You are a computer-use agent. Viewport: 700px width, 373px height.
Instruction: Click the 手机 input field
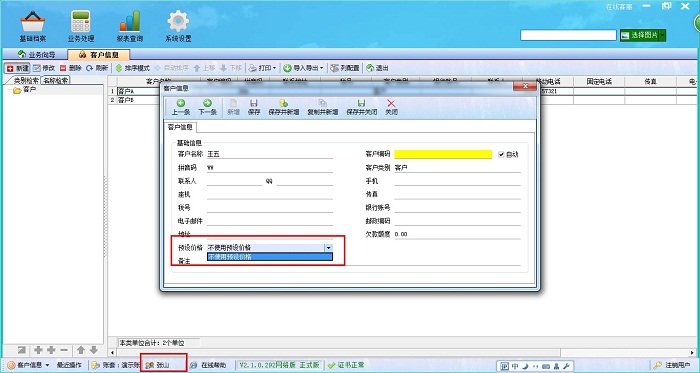pyautogui.click(x=457, y=181)
